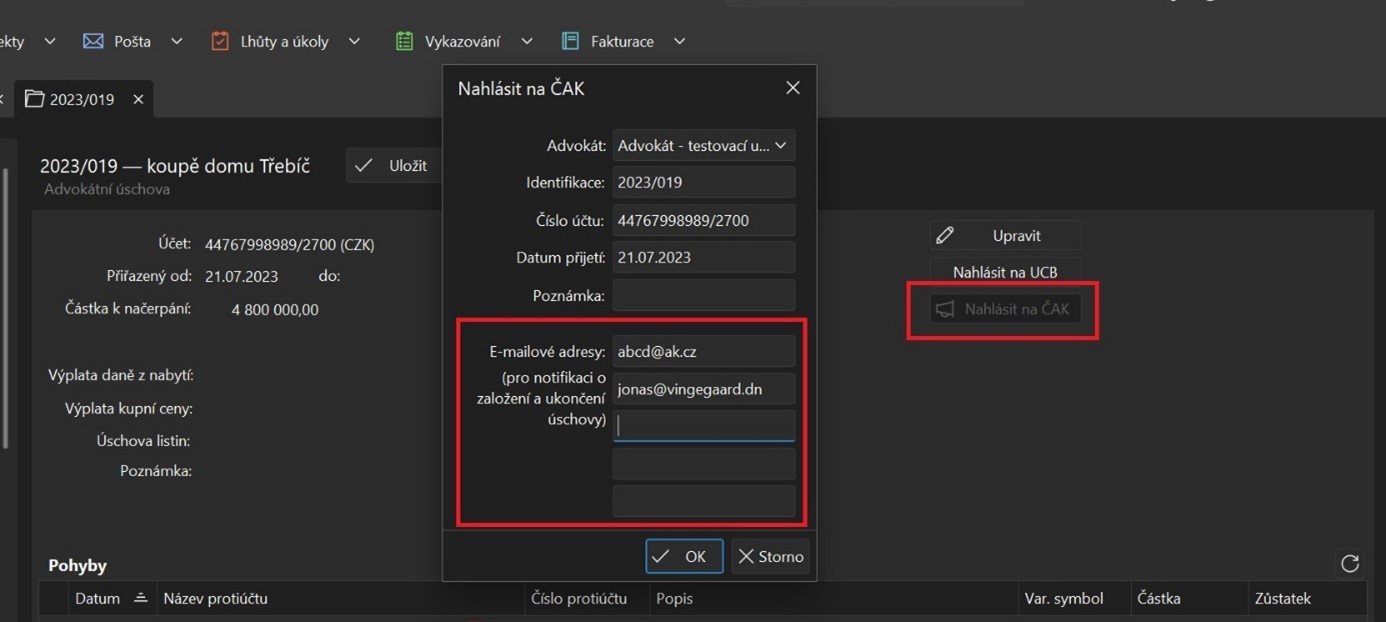Close the 2023/019 tab
The image size is (1386, 622).
coord(138,99)
